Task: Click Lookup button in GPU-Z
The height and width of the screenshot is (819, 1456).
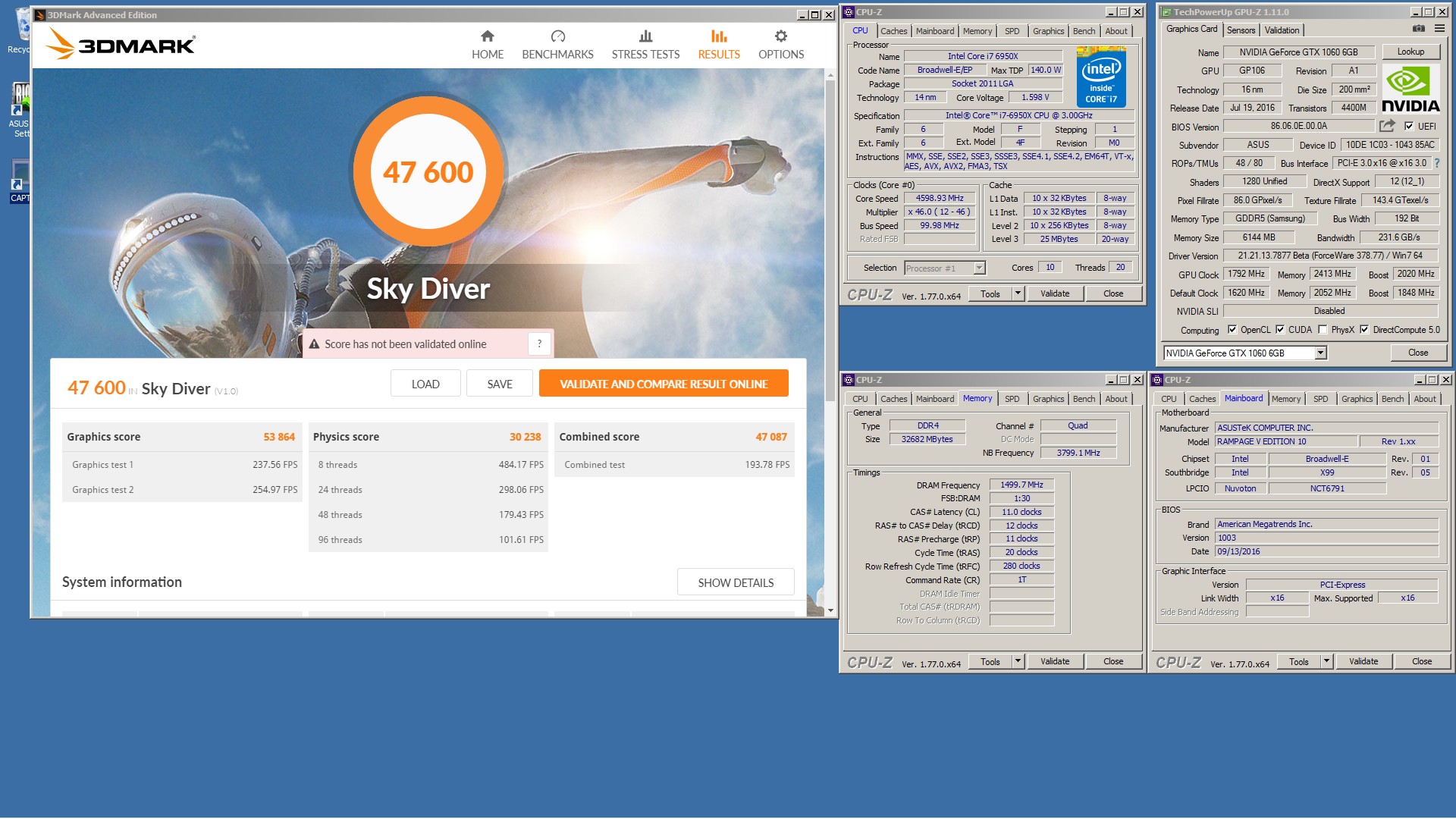Action: (x=1410, y=52)
